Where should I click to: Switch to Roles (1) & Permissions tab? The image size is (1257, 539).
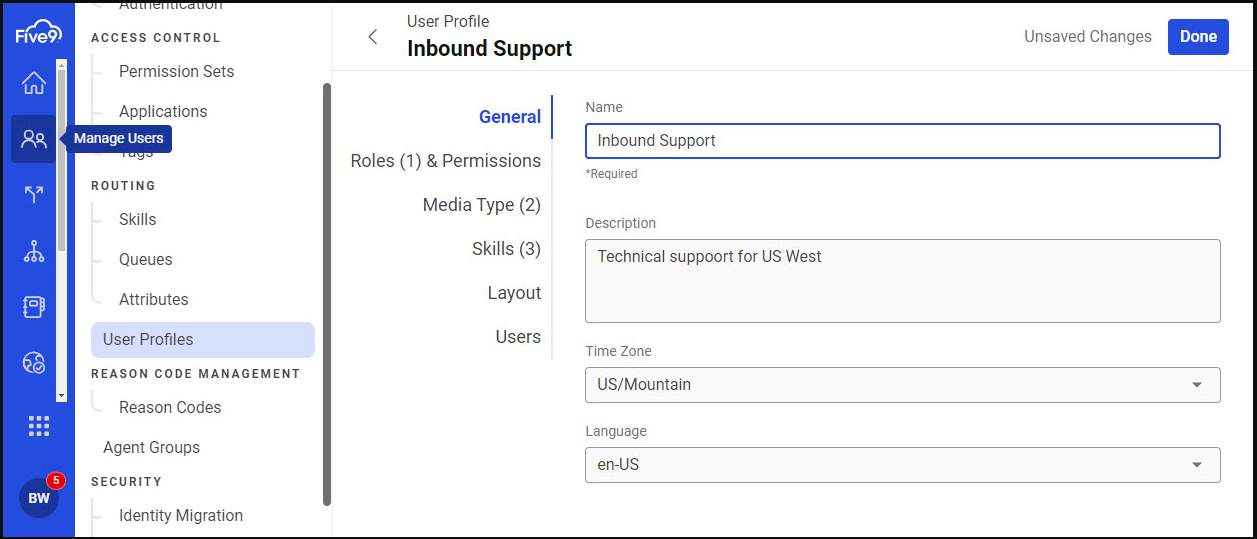pos(446,161)
